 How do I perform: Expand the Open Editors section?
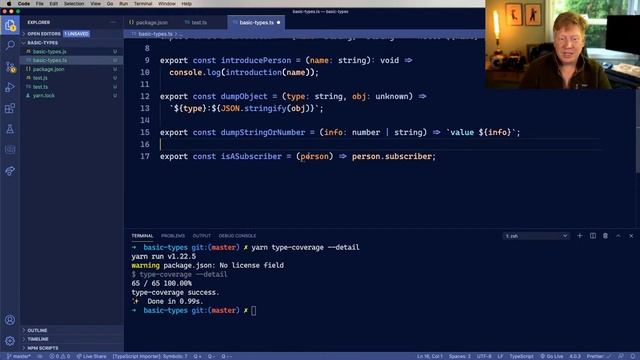click(44, 34)
